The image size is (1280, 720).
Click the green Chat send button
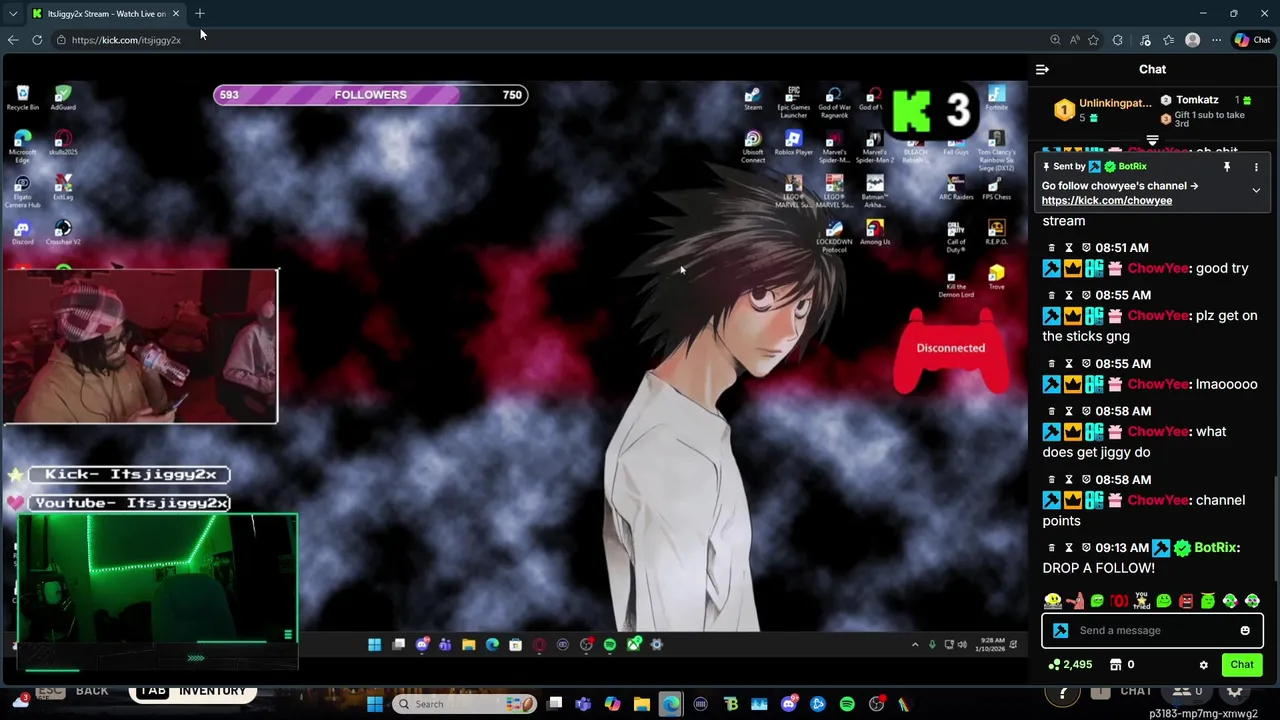1242,665
